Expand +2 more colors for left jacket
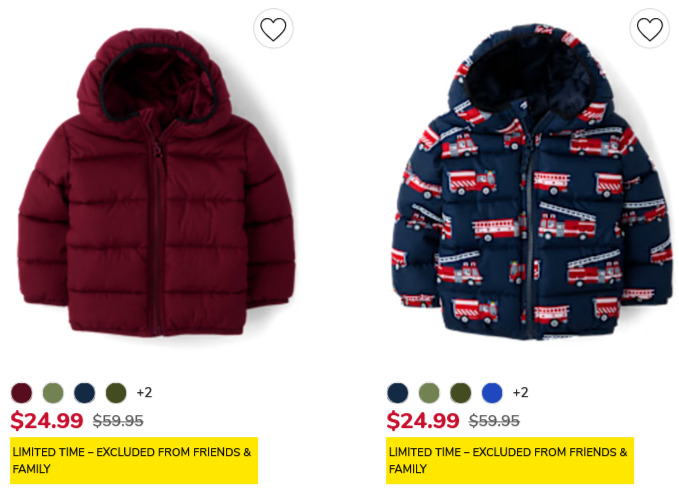Image resolution: width=679 pixels, height=490 pixels. (144, 393)
